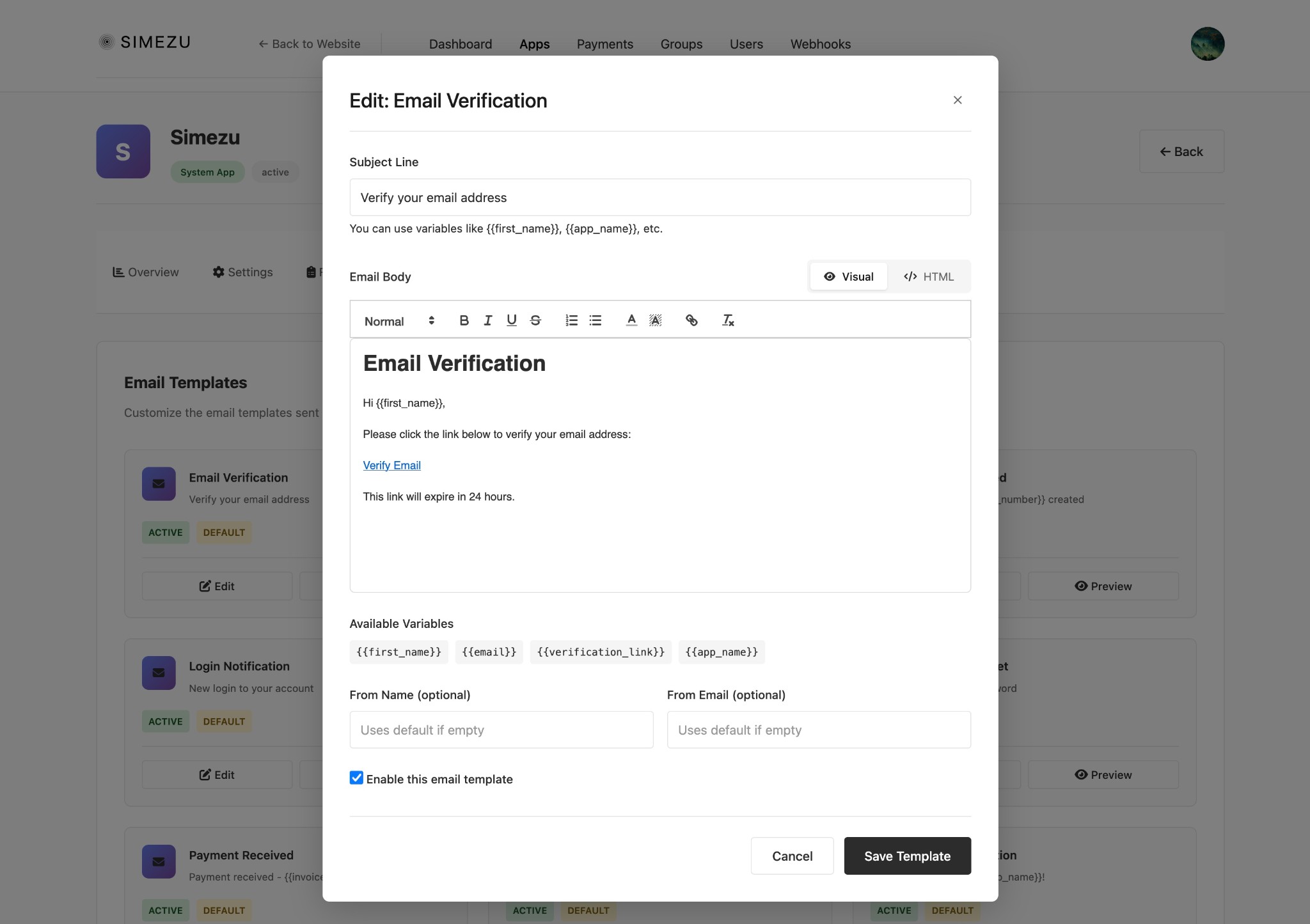This screenshot has width=1310, height=924.
Task: Toggle strikethrough formatting in editor toolbar
Action: 535,320
